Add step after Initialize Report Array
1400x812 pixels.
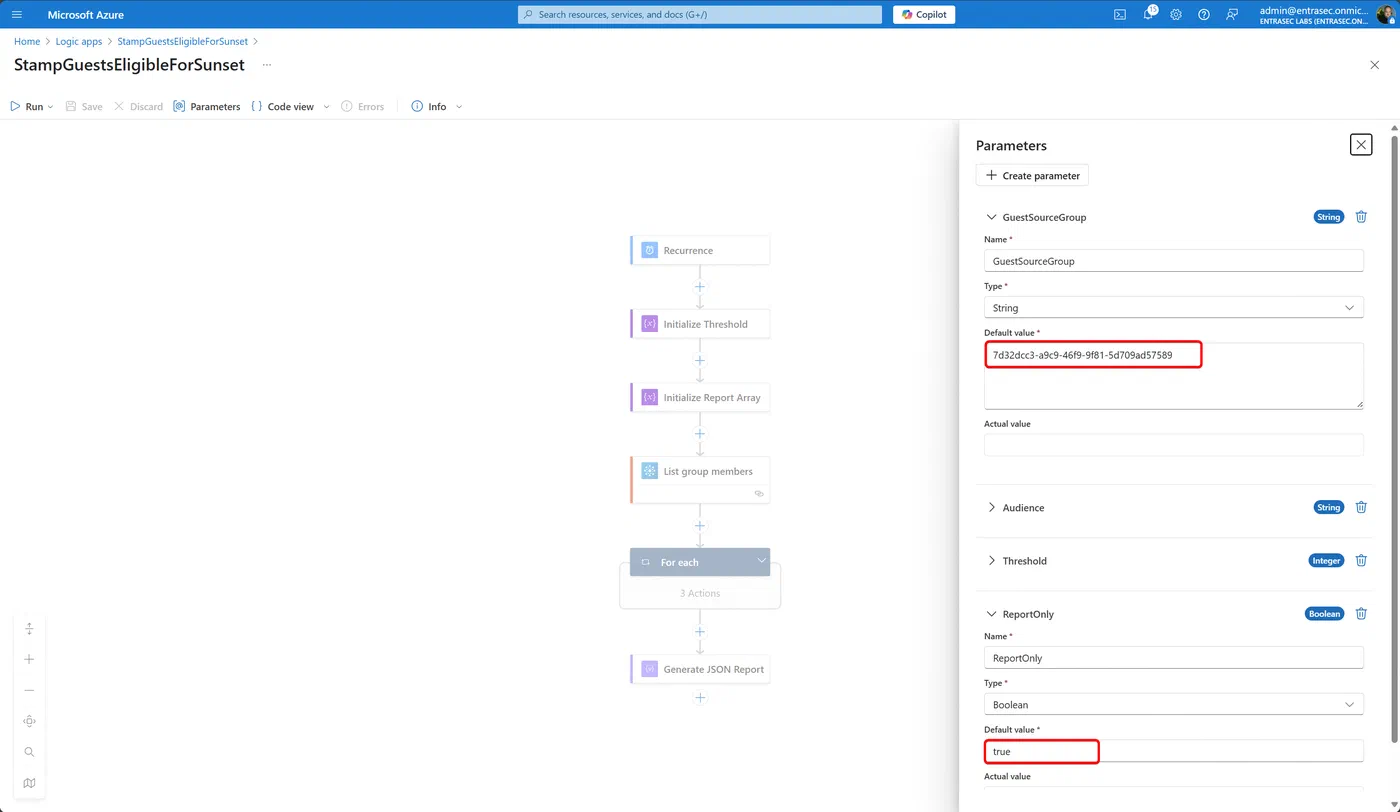(x=700, y=434)
